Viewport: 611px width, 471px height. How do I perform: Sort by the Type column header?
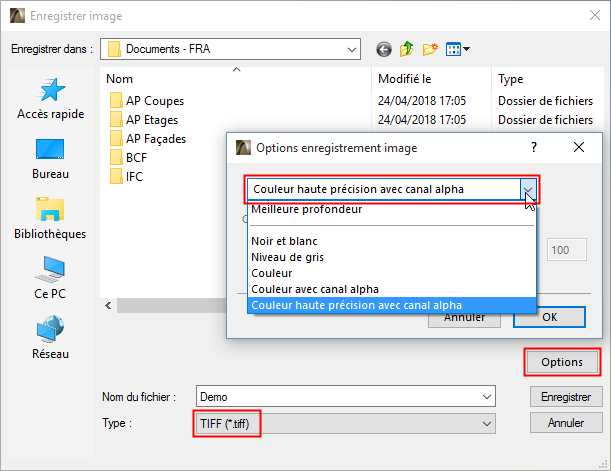tap(547, 79)
